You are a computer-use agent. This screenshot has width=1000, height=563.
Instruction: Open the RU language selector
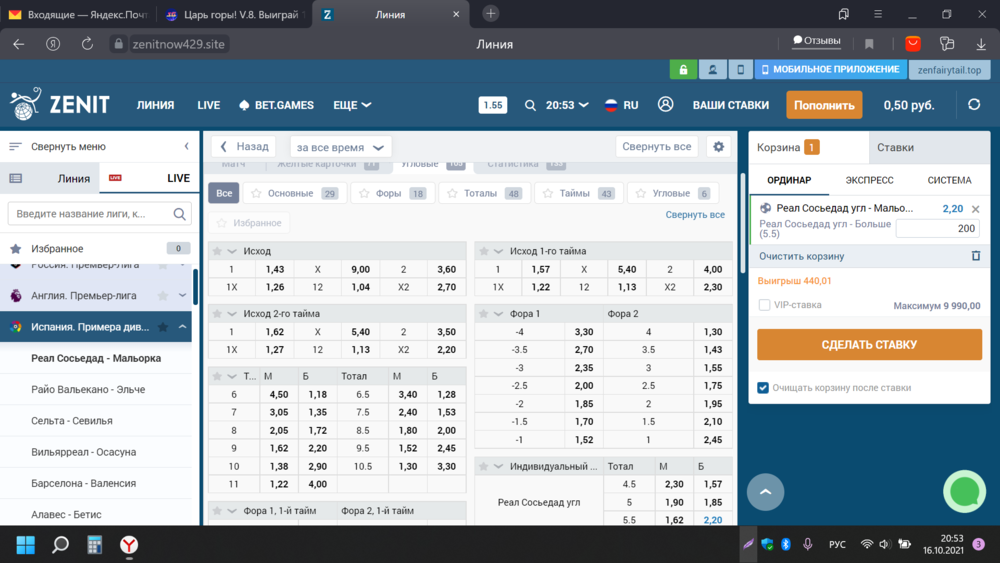tap(622, 105)
